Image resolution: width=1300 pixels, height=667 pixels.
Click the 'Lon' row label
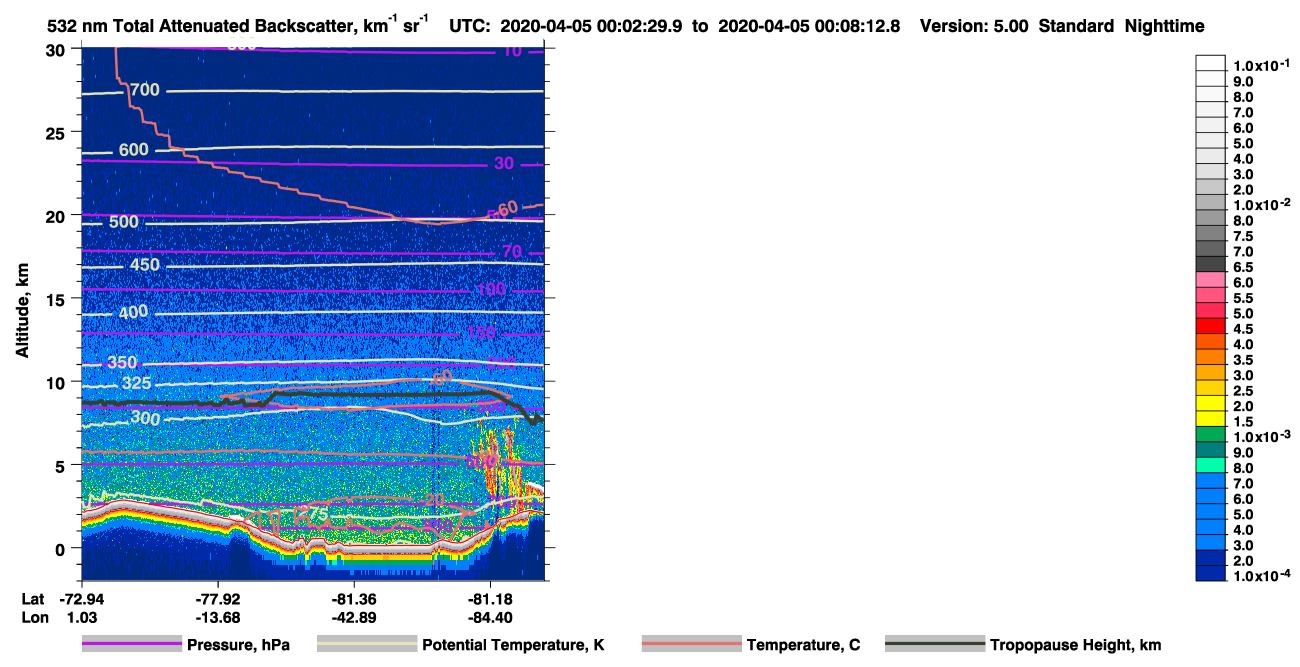coord(34,618)
